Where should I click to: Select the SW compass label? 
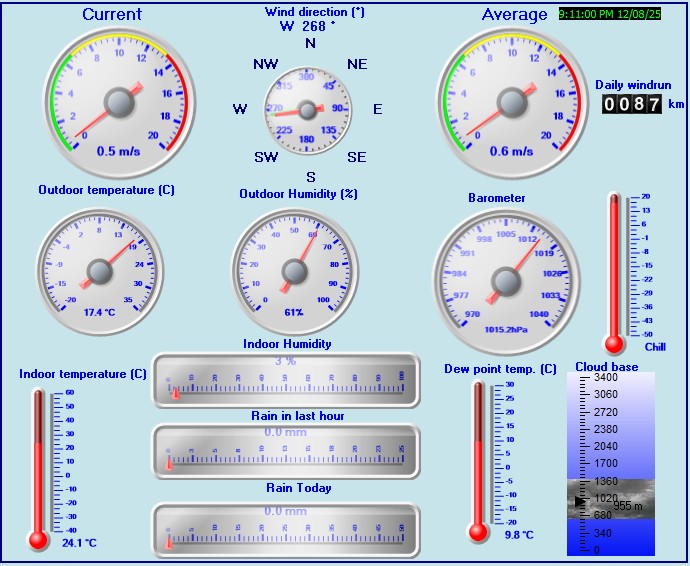click(x=266, y=157)
